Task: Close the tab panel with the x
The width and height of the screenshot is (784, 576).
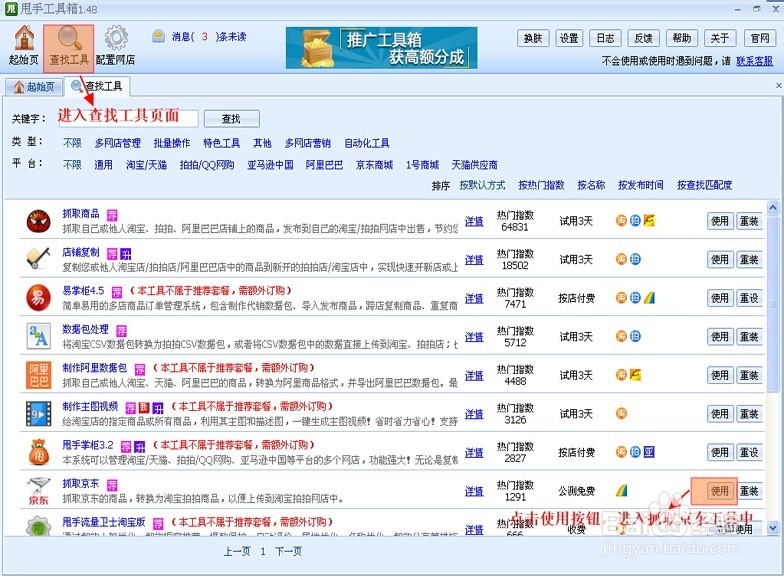Action: 778,86
